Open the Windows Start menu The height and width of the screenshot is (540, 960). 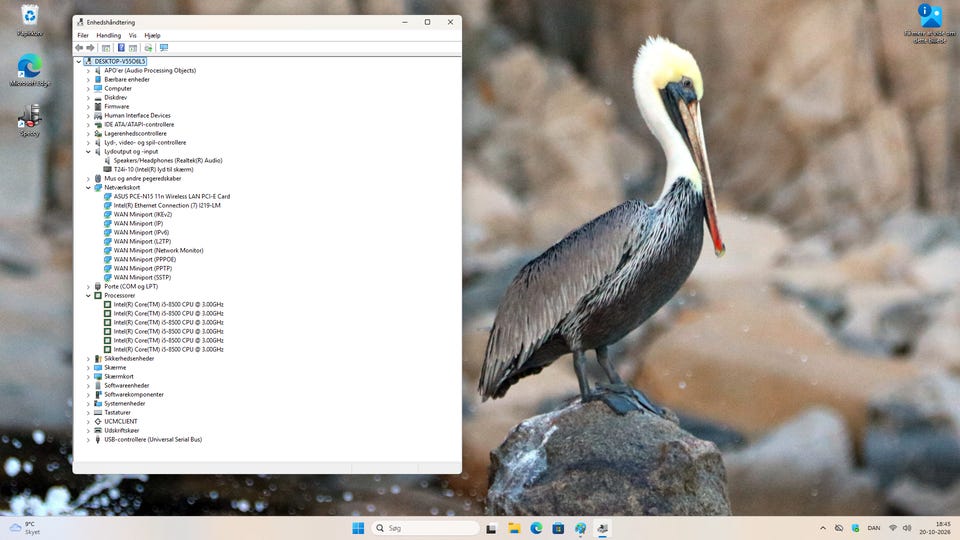pyautogui.click(x=358, y=528)
